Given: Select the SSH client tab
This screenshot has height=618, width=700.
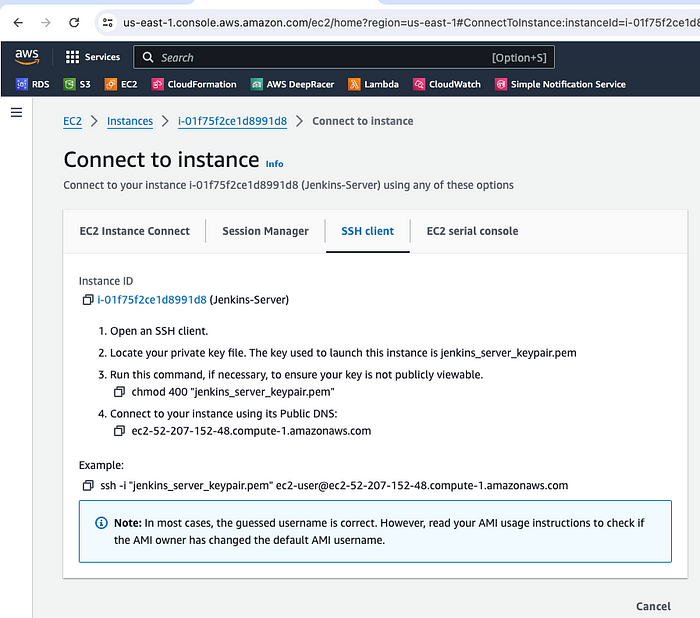Looking at the screenshot, I should (367, 231).
